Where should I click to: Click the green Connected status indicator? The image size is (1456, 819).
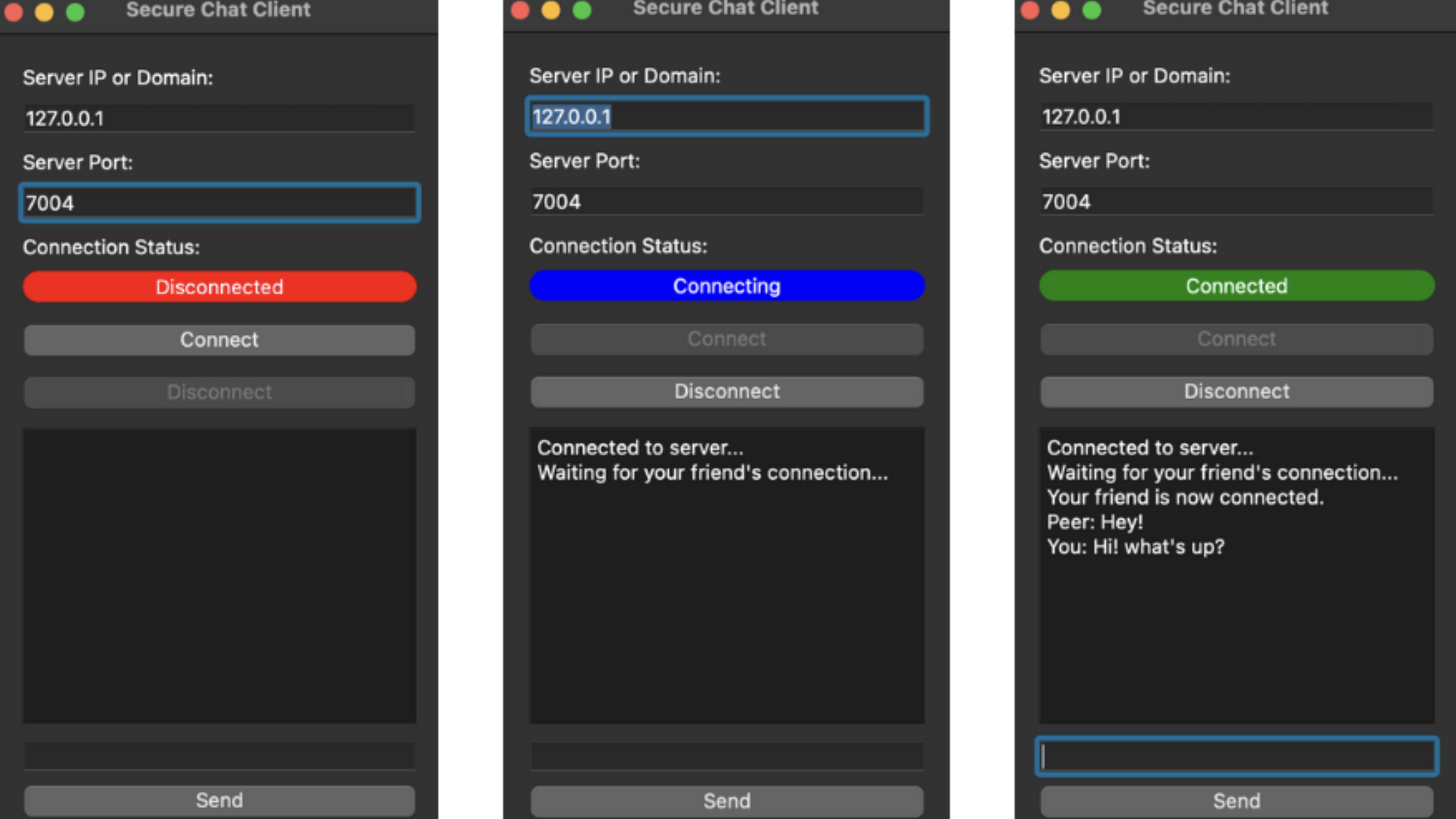click(1236, 285)
